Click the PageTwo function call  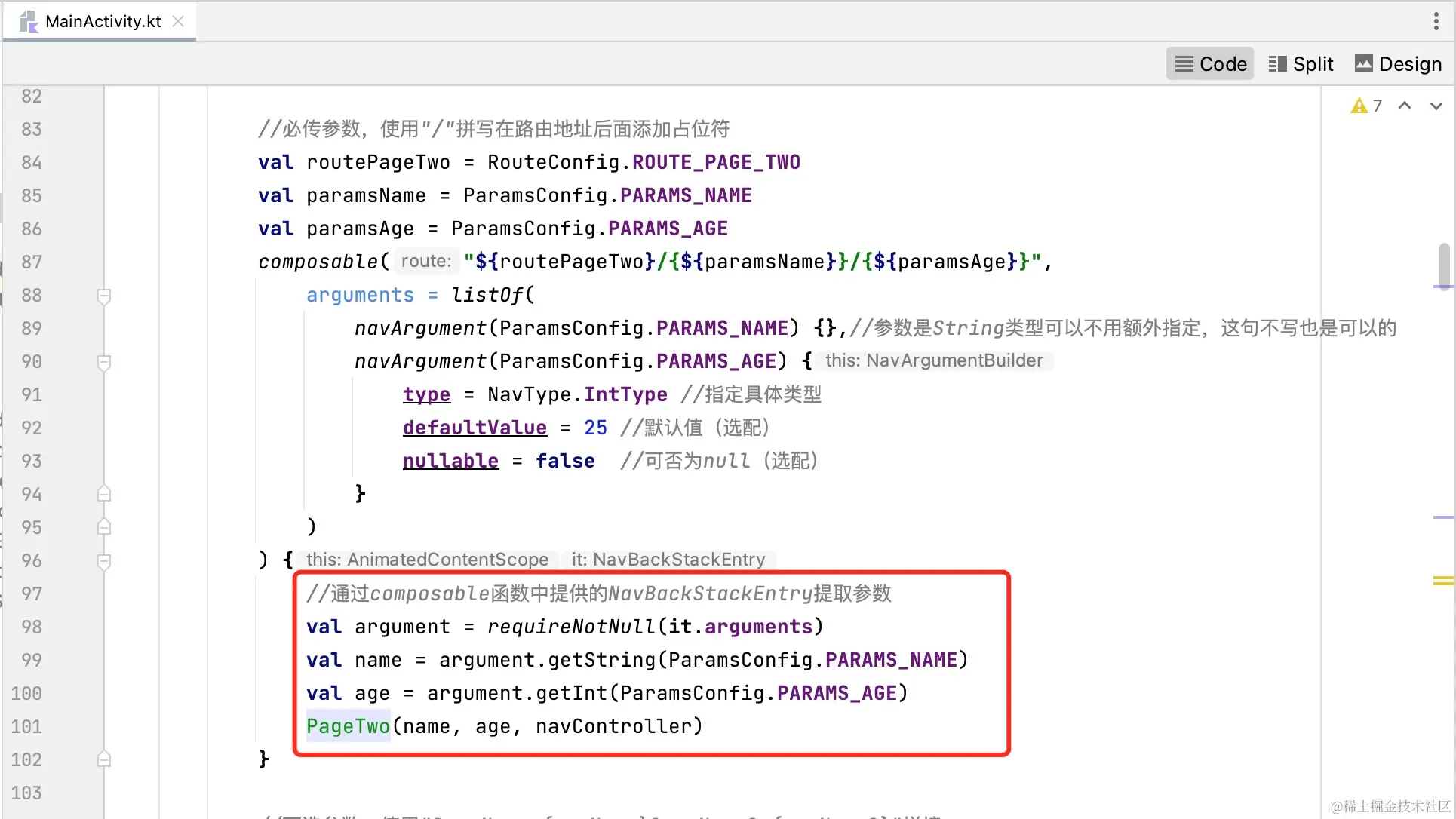tap(348, 726)
